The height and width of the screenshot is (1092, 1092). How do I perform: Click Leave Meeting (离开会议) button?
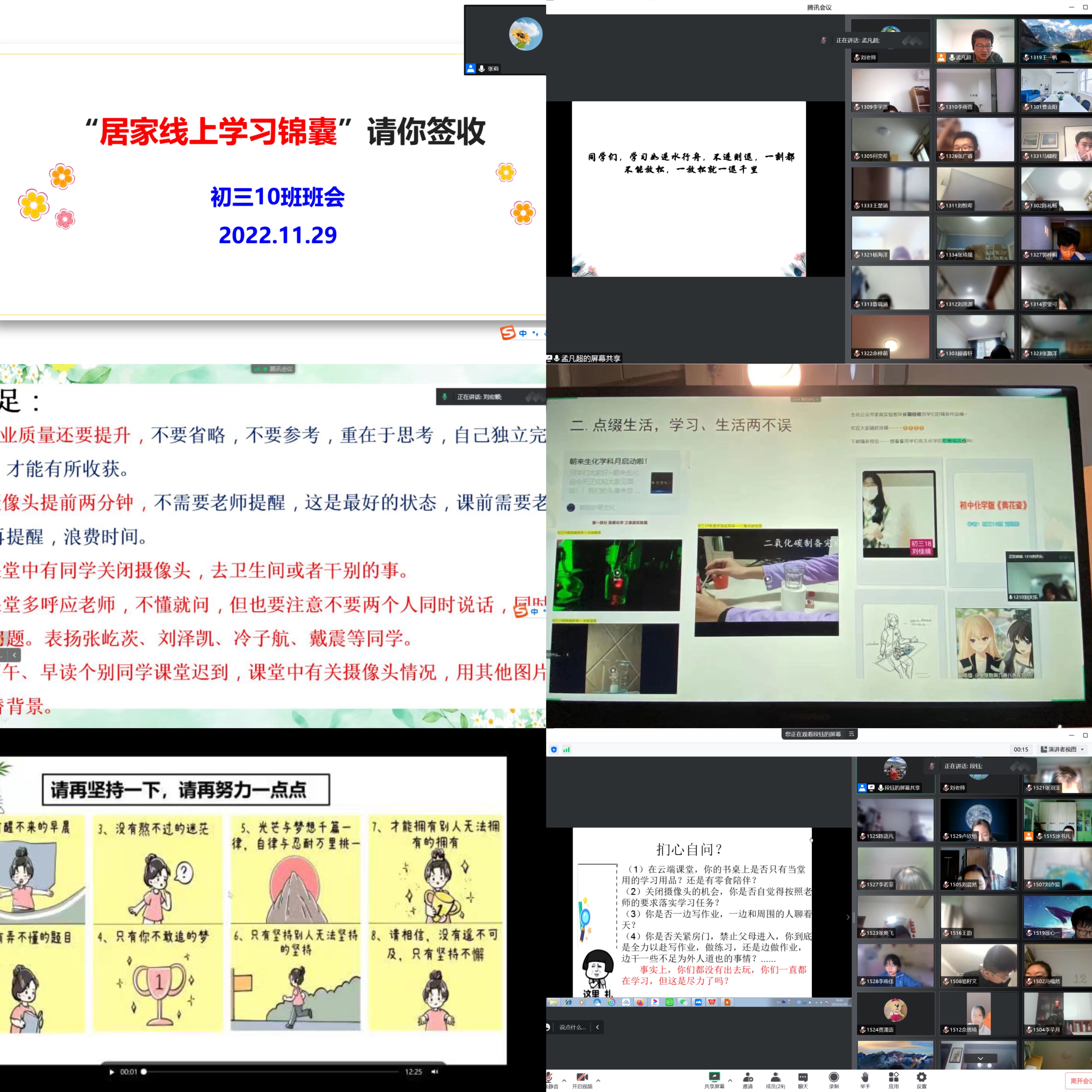click(x=1079, y=1081)
